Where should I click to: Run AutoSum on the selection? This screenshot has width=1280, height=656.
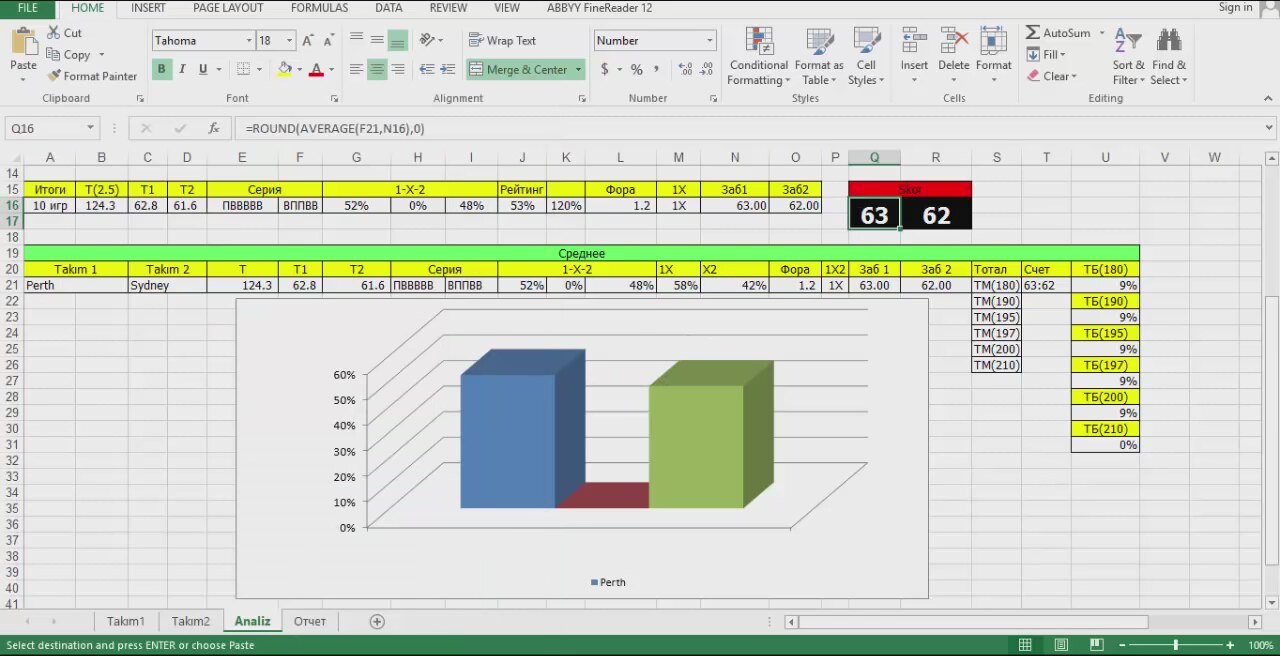(x=1058, y=33)
